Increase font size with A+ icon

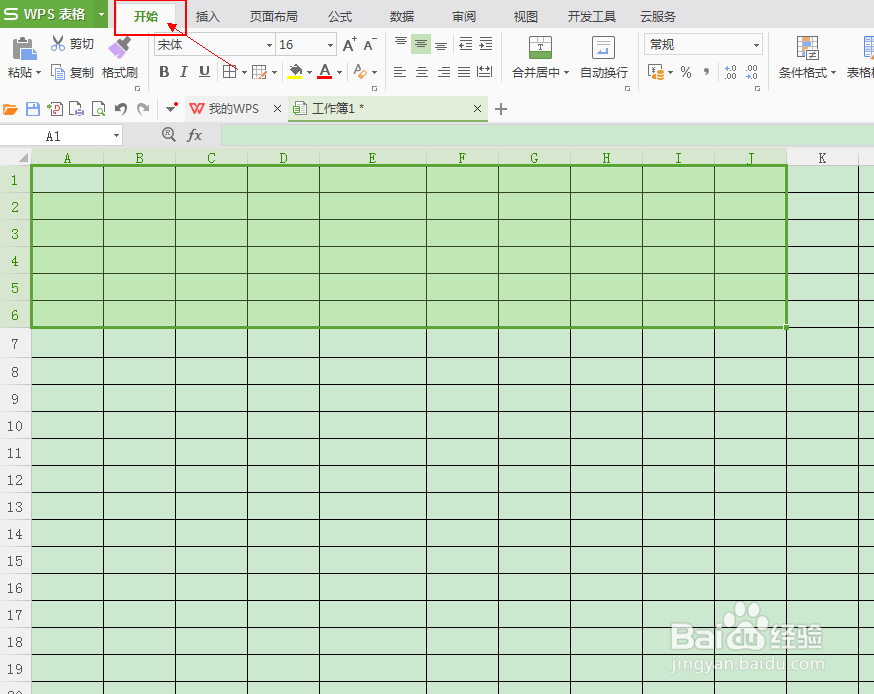coord(349,45)
